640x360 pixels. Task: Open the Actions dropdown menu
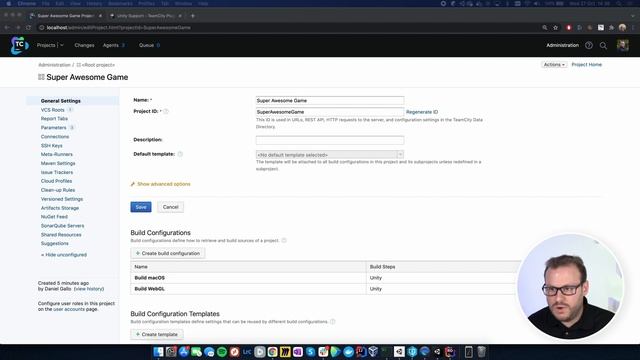pyautogui.click(x=554, y=64)
